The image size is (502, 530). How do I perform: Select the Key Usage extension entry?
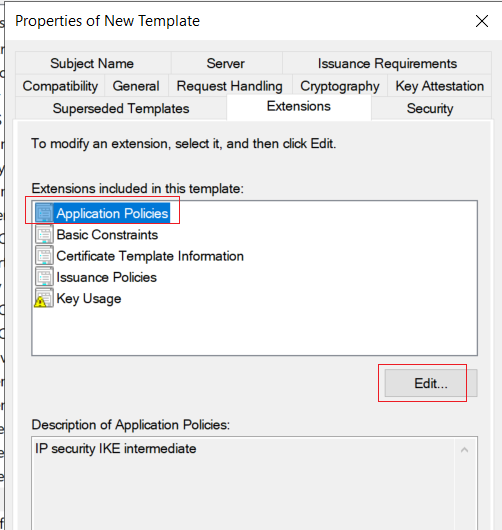(x=89, y=298)
